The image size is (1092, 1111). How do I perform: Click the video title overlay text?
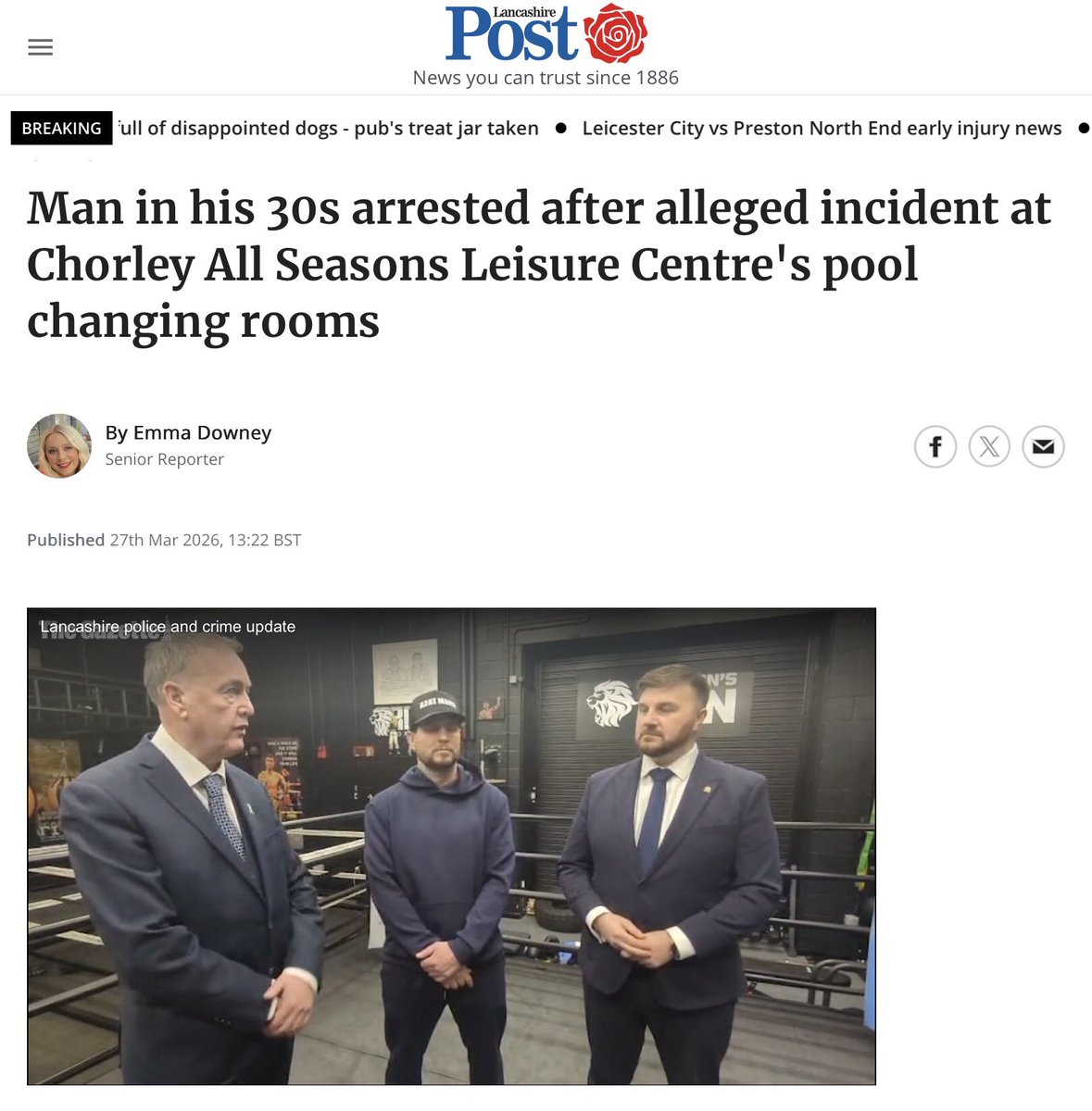pos(168,627)
